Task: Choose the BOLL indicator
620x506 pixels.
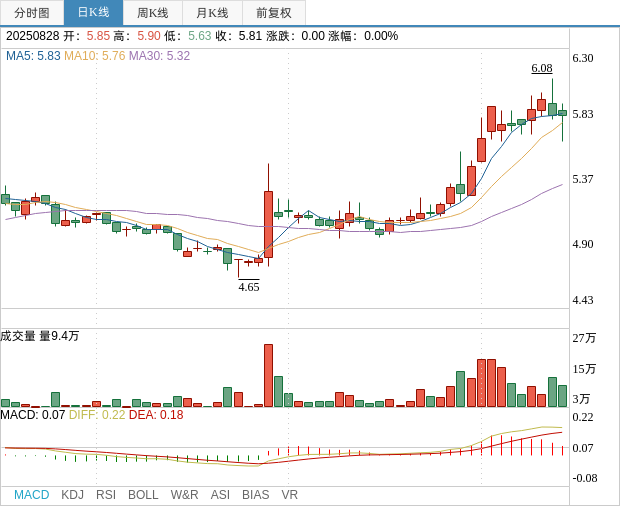Action: 143,495
